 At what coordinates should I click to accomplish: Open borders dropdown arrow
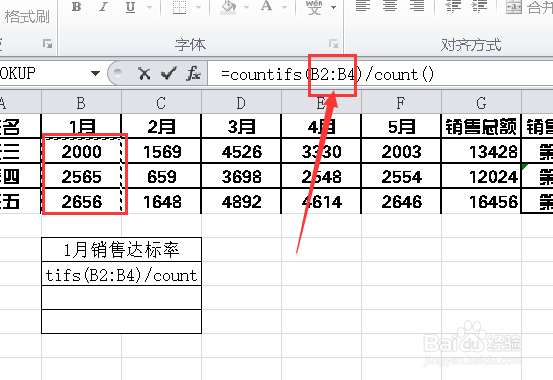pyautogui.click(x=199, y=7)
